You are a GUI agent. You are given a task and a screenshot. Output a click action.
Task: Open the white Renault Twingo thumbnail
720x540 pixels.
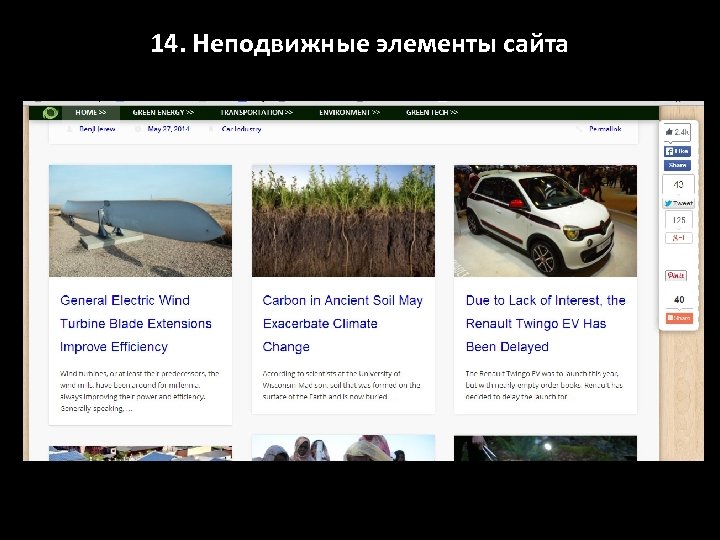[x=546, y=221]
